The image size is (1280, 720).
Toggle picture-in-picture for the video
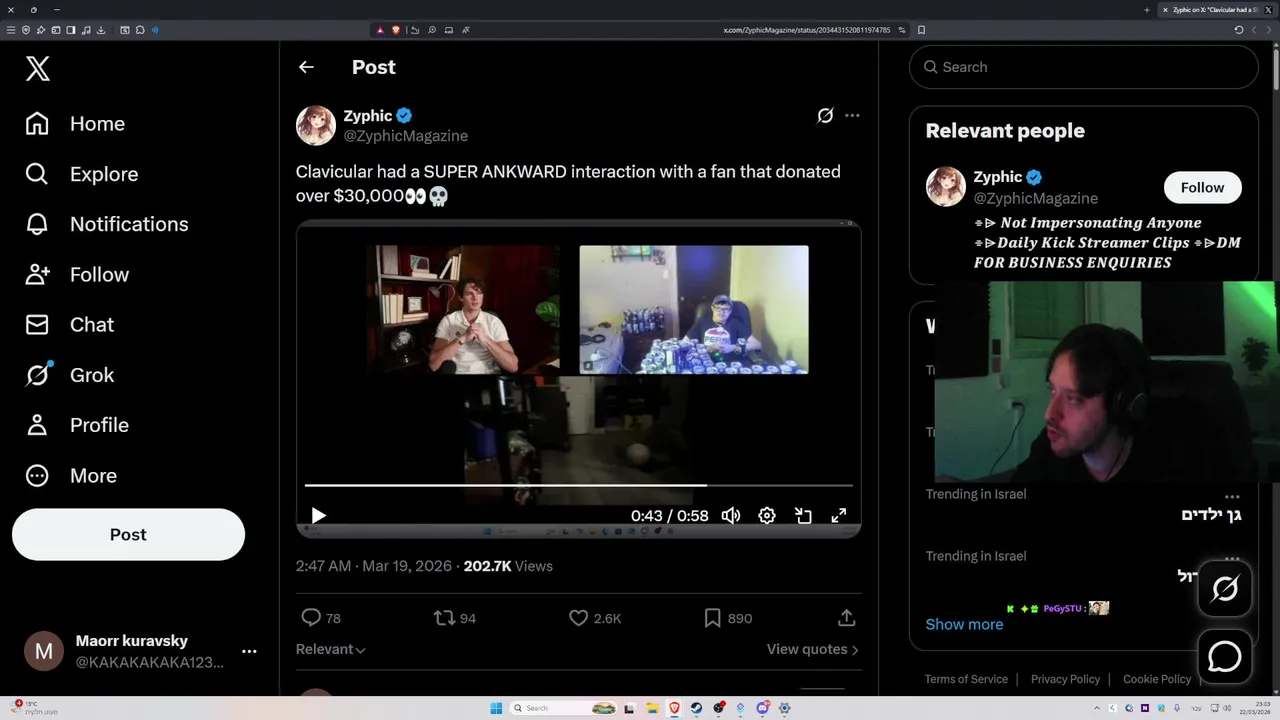pyautogui.click(x=803, y=516)
